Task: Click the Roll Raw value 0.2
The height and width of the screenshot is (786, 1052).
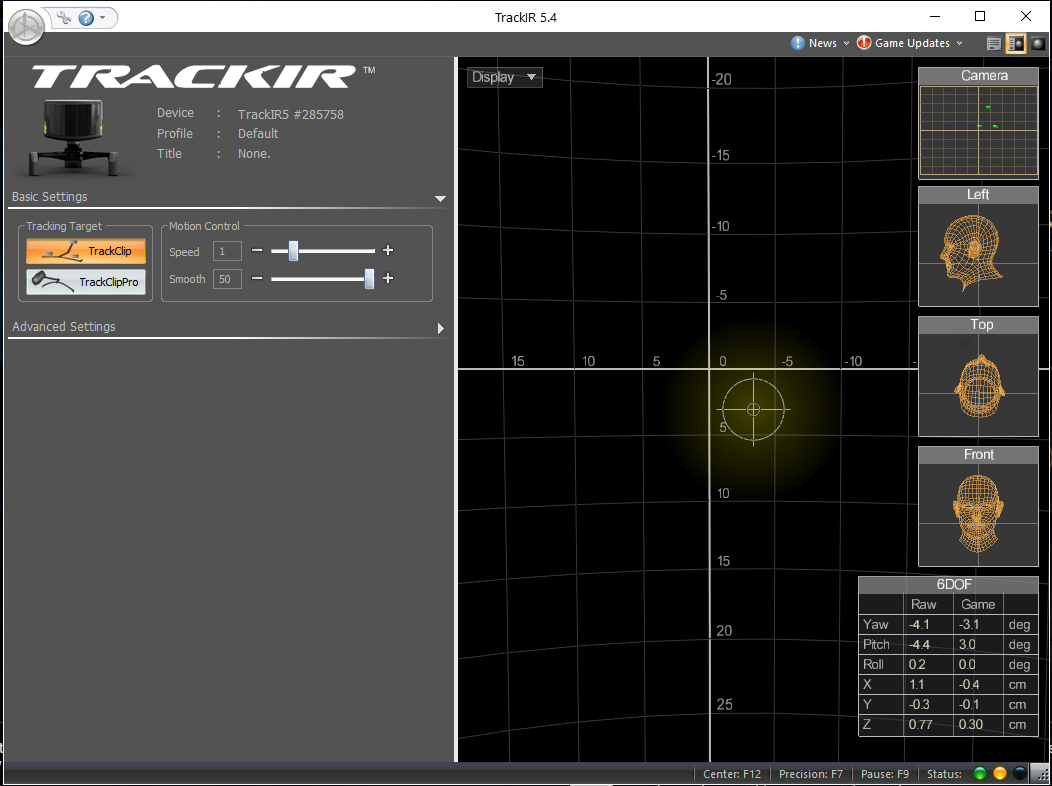Action: pos(917,665)
